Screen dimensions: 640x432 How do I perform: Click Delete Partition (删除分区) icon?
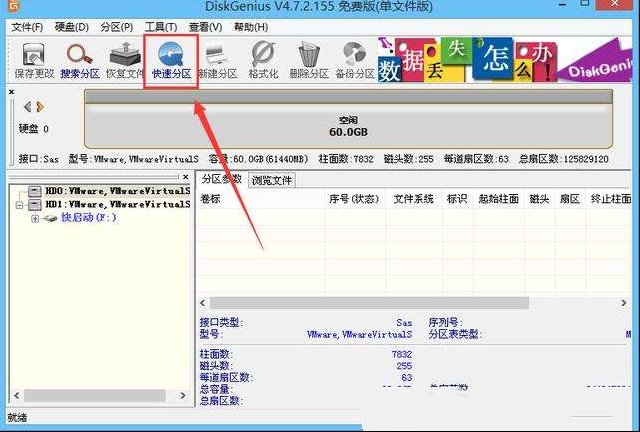coord(309,61)
